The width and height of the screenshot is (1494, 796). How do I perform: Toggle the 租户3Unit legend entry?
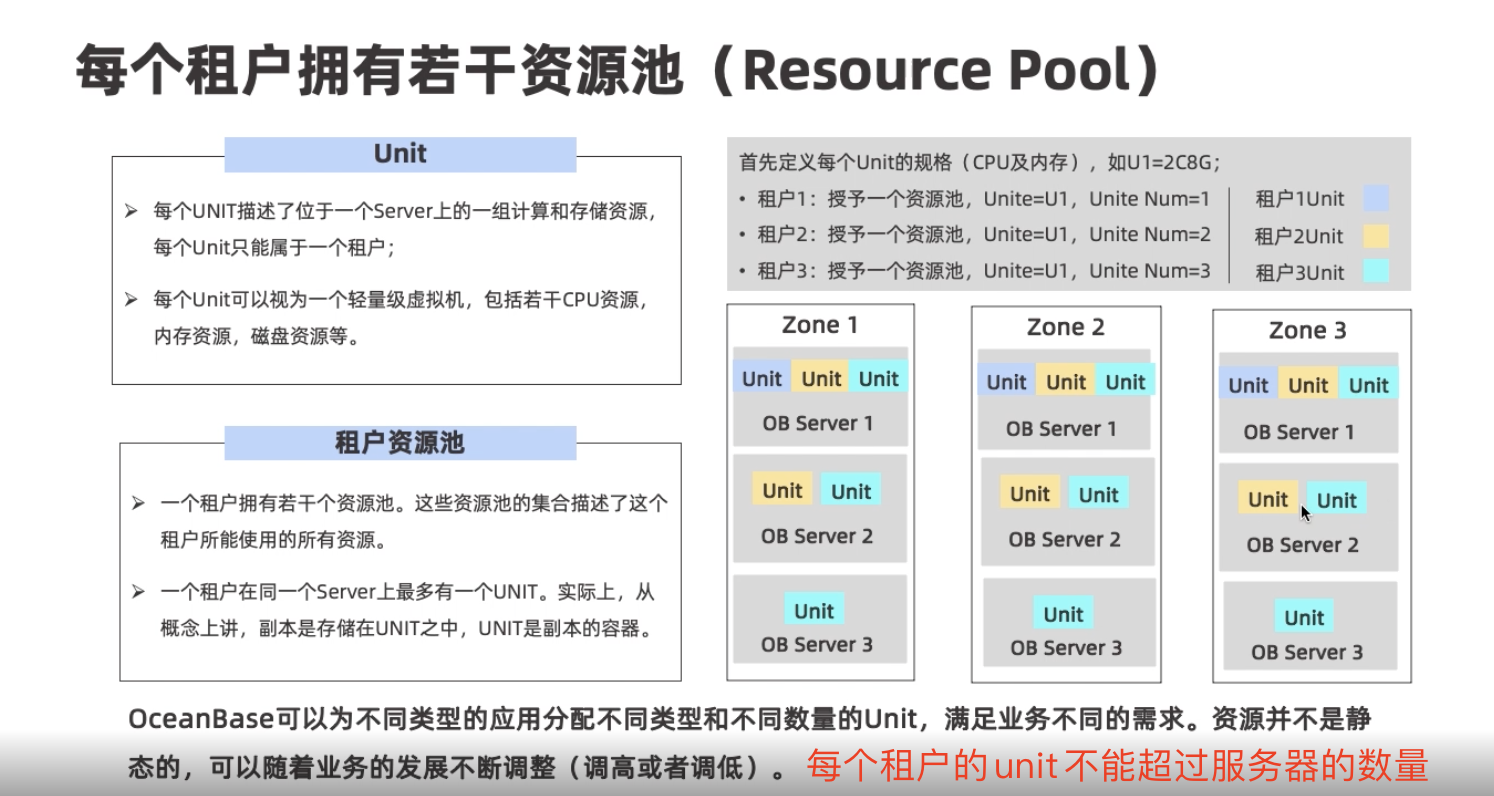(1300, 272)
